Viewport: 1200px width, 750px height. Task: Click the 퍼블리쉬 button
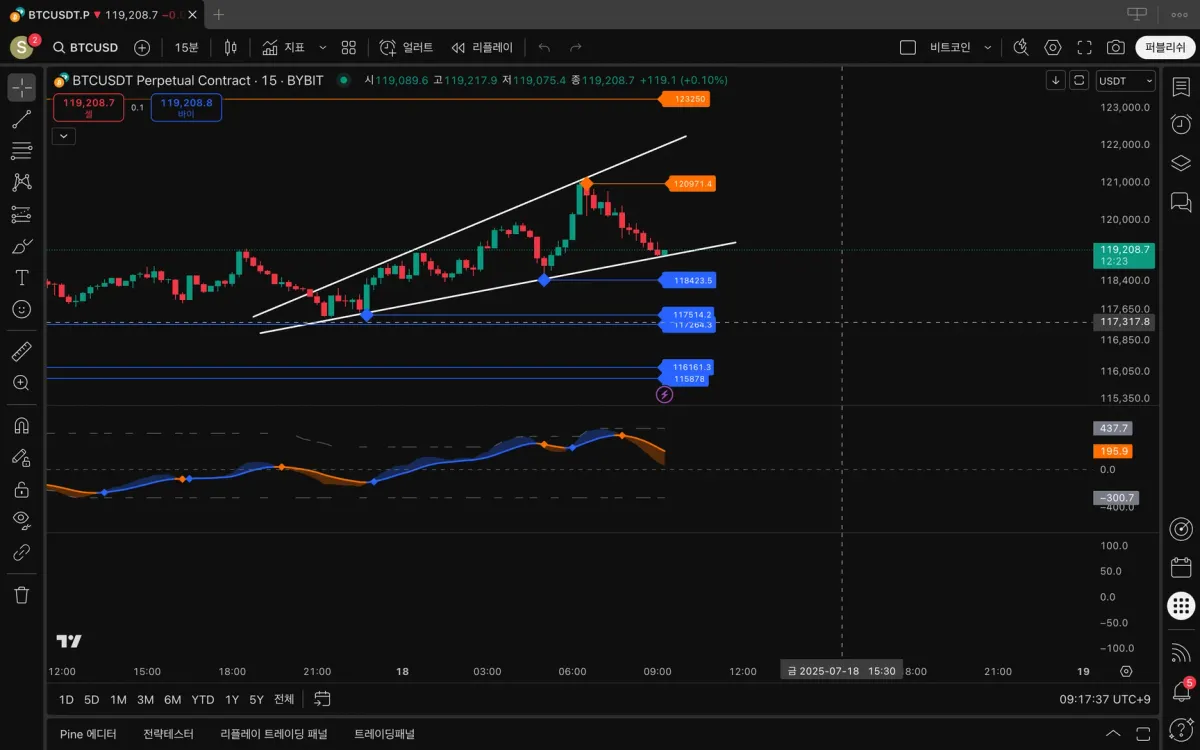click(1165, 47)
